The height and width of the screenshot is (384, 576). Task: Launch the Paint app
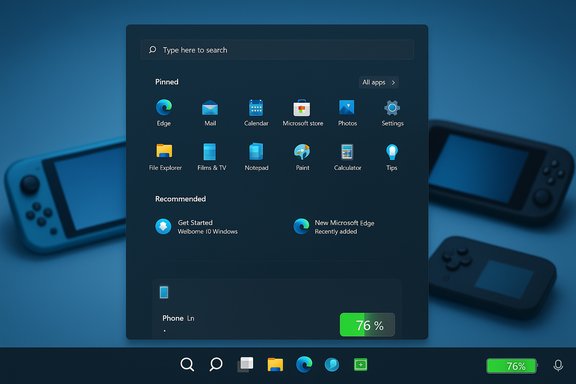(302, 157)
